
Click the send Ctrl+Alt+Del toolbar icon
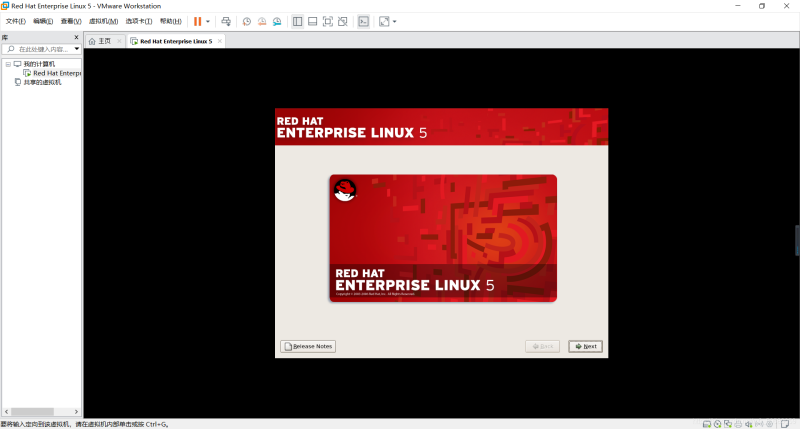[x=226, y=21]
